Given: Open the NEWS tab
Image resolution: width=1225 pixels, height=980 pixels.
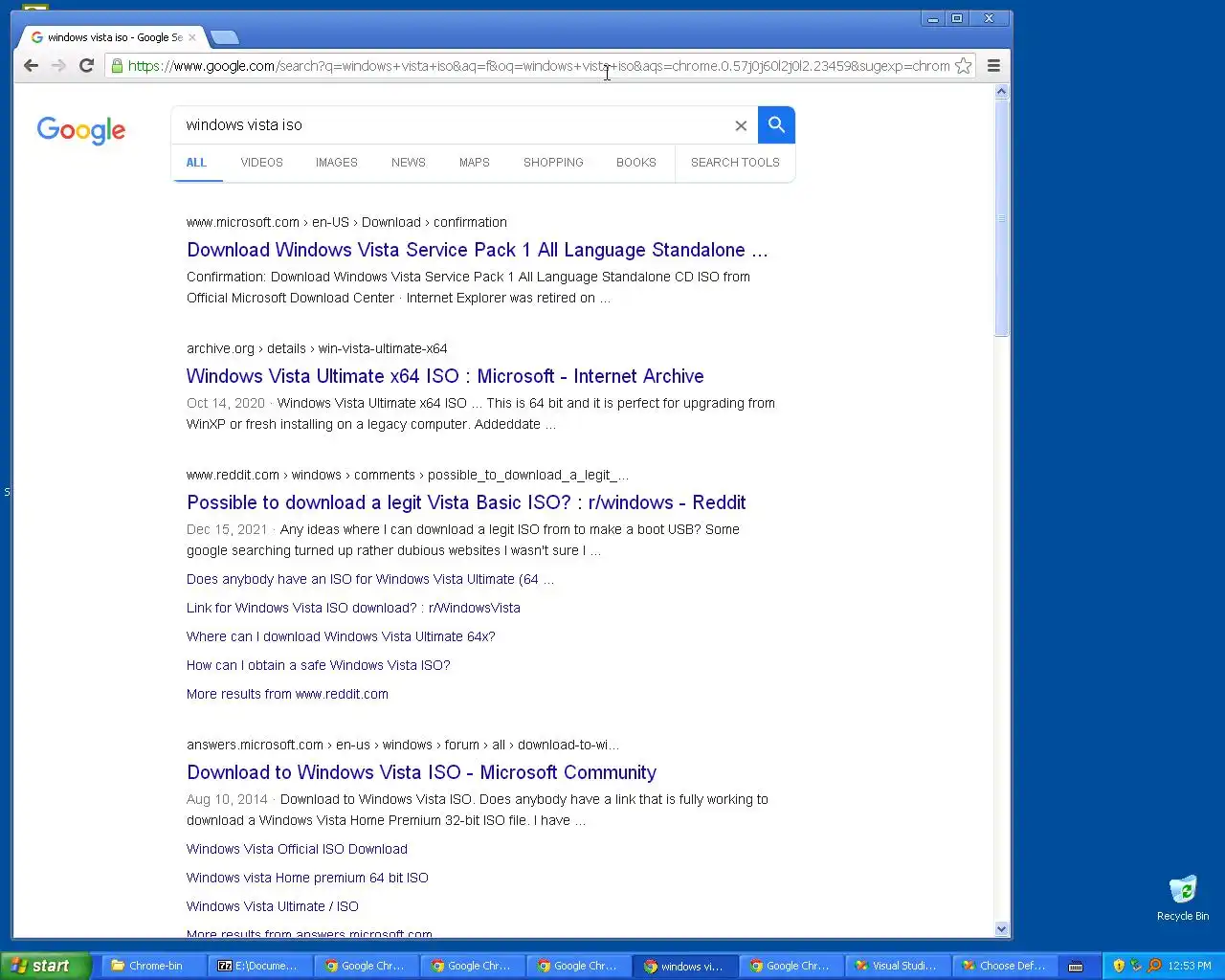Looking at the screenshot, I should point(409,163).
